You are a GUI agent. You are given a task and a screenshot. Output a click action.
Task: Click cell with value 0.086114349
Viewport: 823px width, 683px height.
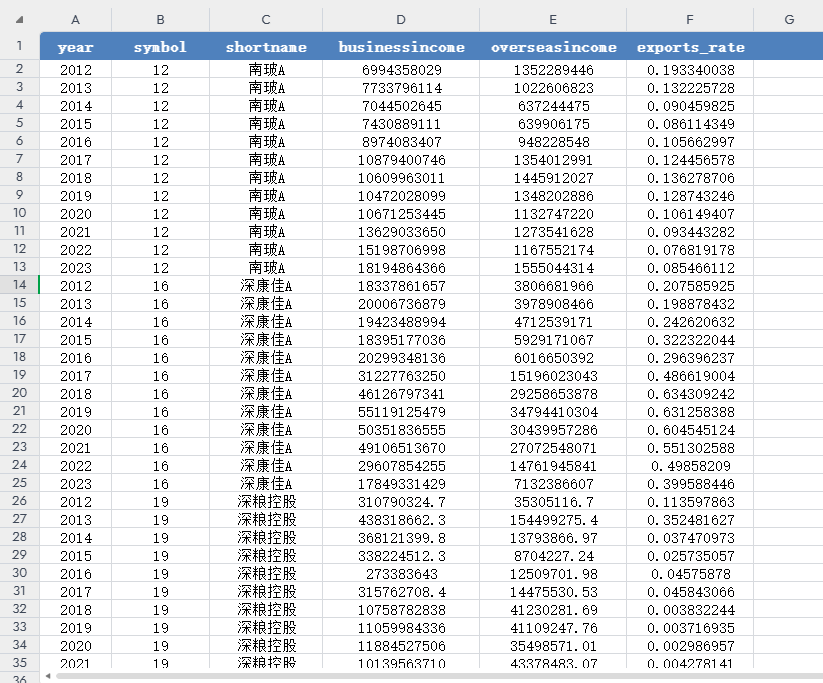(690, 124)
